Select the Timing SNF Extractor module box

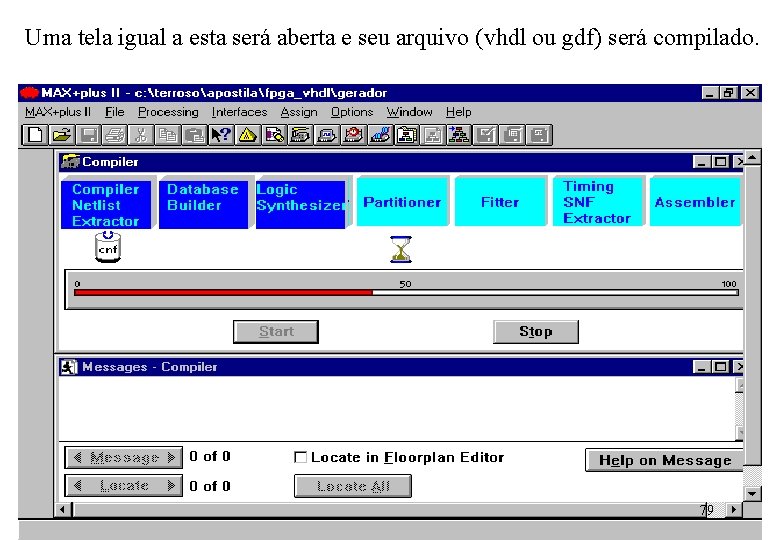597,202
